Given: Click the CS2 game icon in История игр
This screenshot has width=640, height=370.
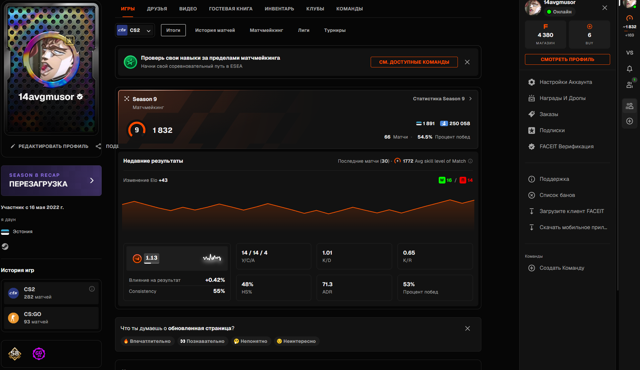Looking at the screenshot, I should click(x=13, y=293).
